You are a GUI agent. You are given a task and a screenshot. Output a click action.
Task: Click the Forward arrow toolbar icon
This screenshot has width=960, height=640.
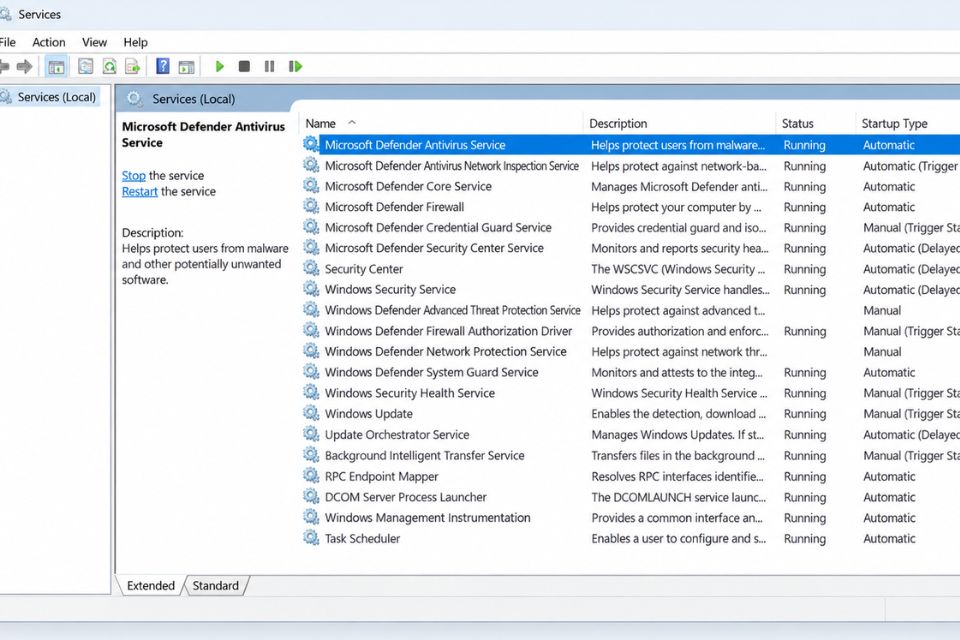coord(24,66)
